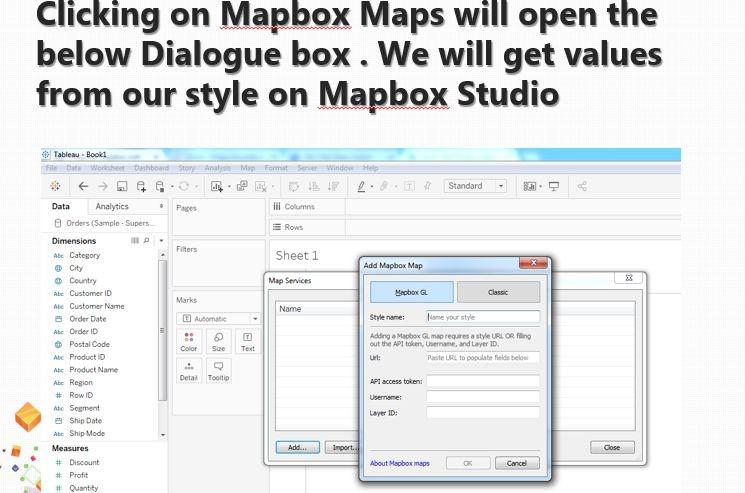
Task: Open the Map menu
Action: [248, 168]
